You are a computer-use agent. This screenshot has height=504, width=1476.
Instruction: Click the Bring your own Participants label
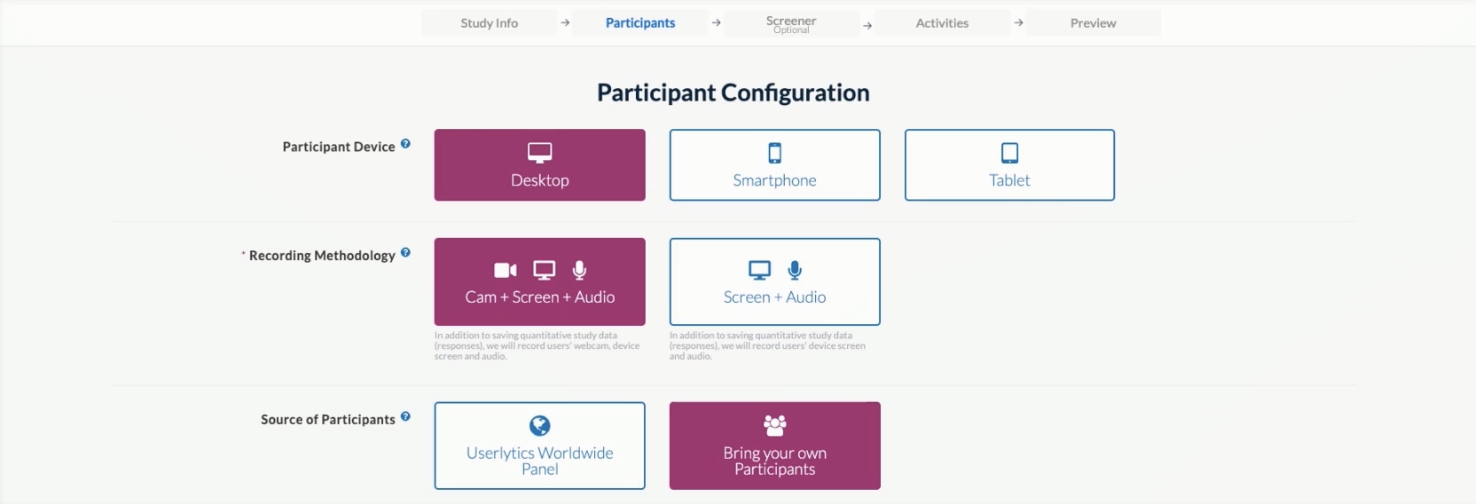tap(775, 461)
